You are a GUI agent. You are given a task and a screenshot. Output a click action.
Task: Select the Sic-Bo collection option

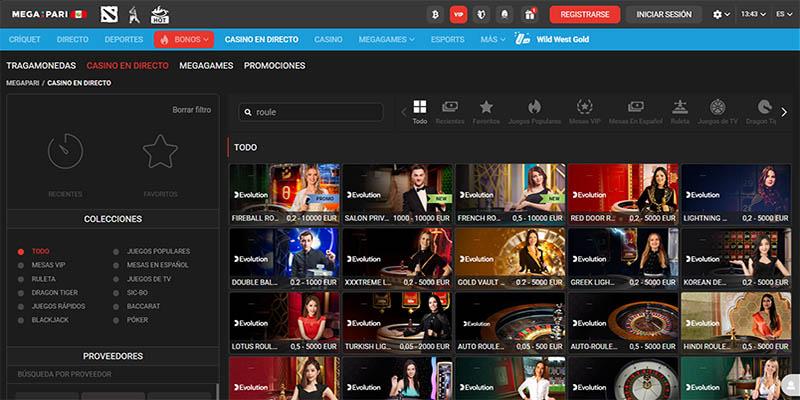(x=131, y=293)
